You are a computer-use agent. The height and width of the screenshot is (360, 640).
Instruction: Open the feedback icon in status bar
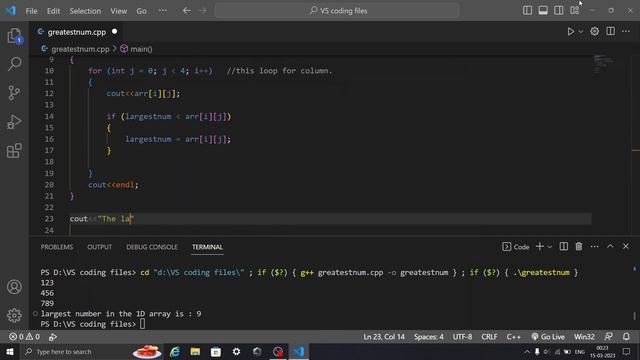(608, 337)
